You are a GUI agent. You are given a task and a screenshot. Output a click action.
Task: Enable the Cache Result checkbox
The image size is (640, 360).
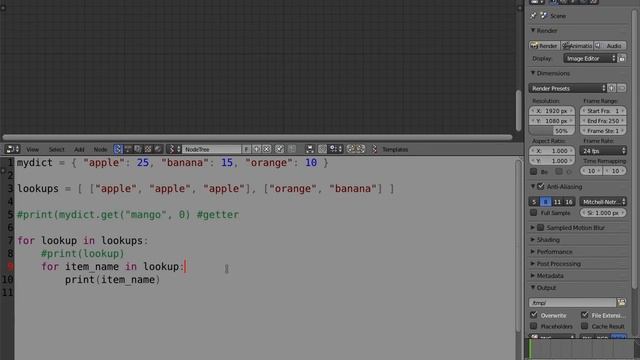tap(585, 326)
